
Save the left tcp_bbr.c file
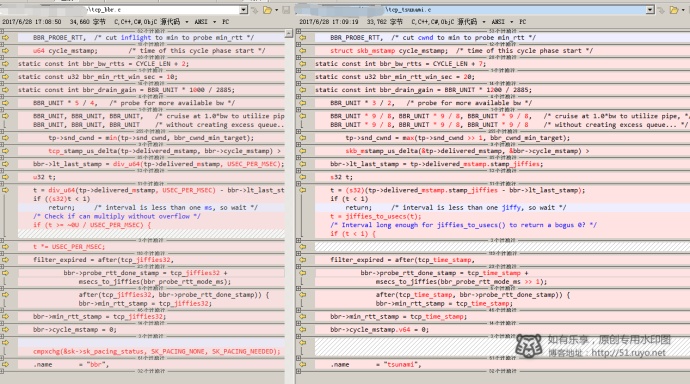click(x=286, y=10)
